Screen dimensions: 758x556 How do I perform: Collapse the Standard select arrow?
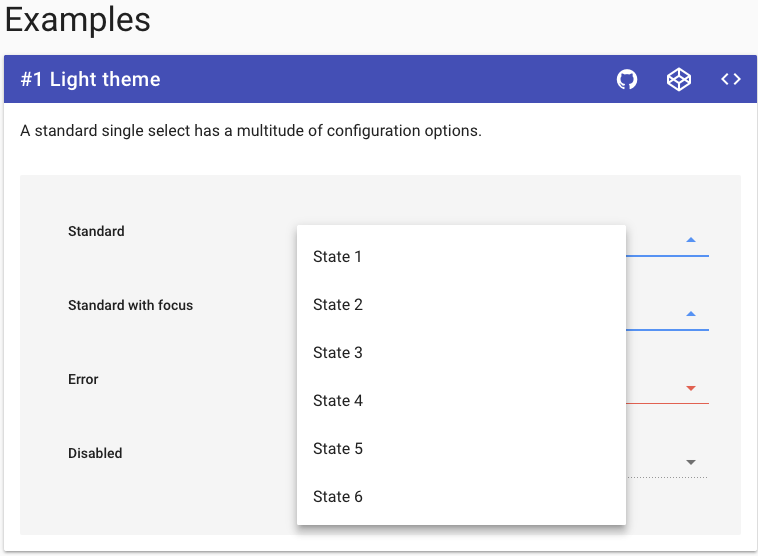691,240
